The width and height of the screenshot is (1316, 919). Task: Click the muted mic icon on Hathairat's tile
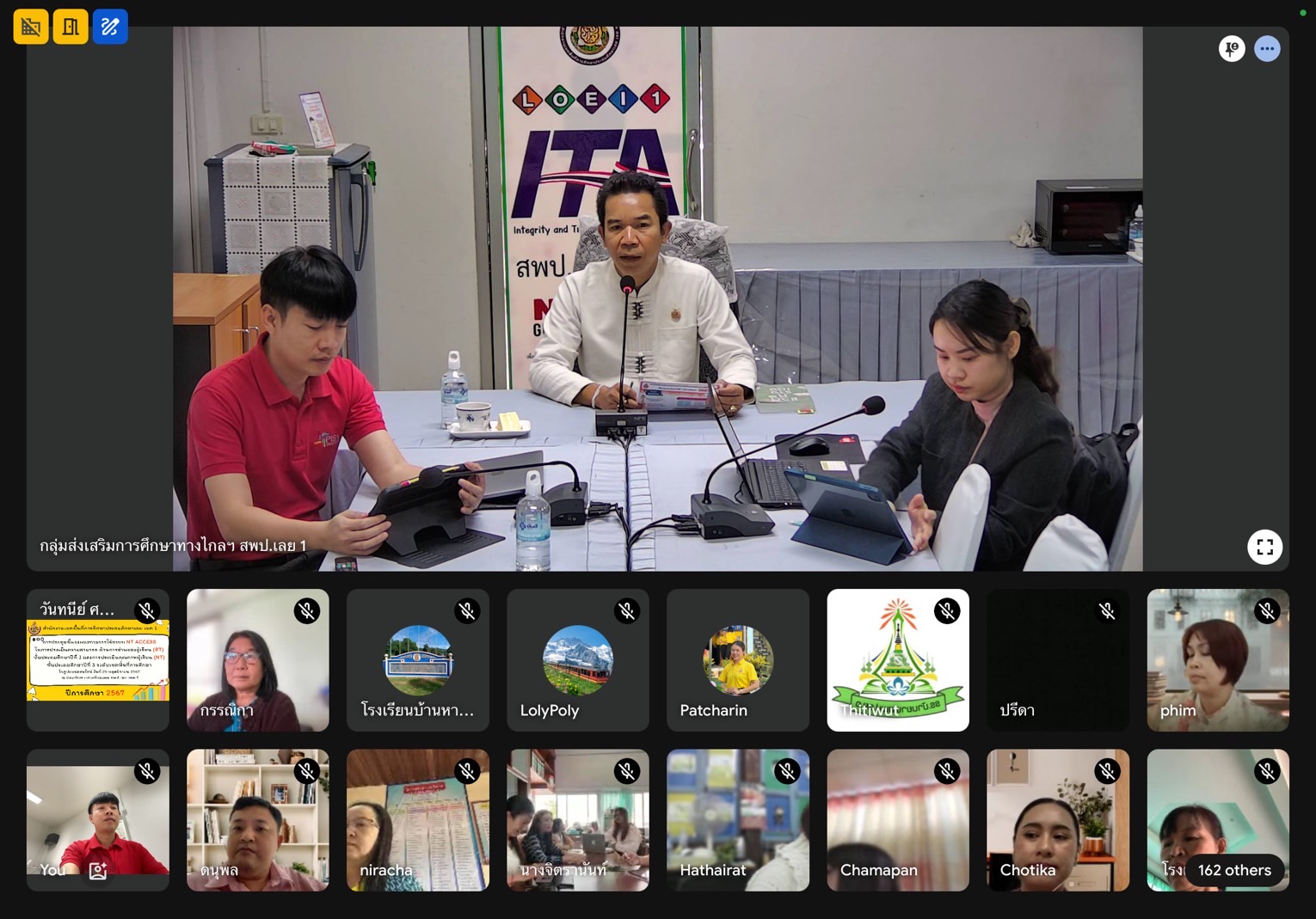[787, 771]
